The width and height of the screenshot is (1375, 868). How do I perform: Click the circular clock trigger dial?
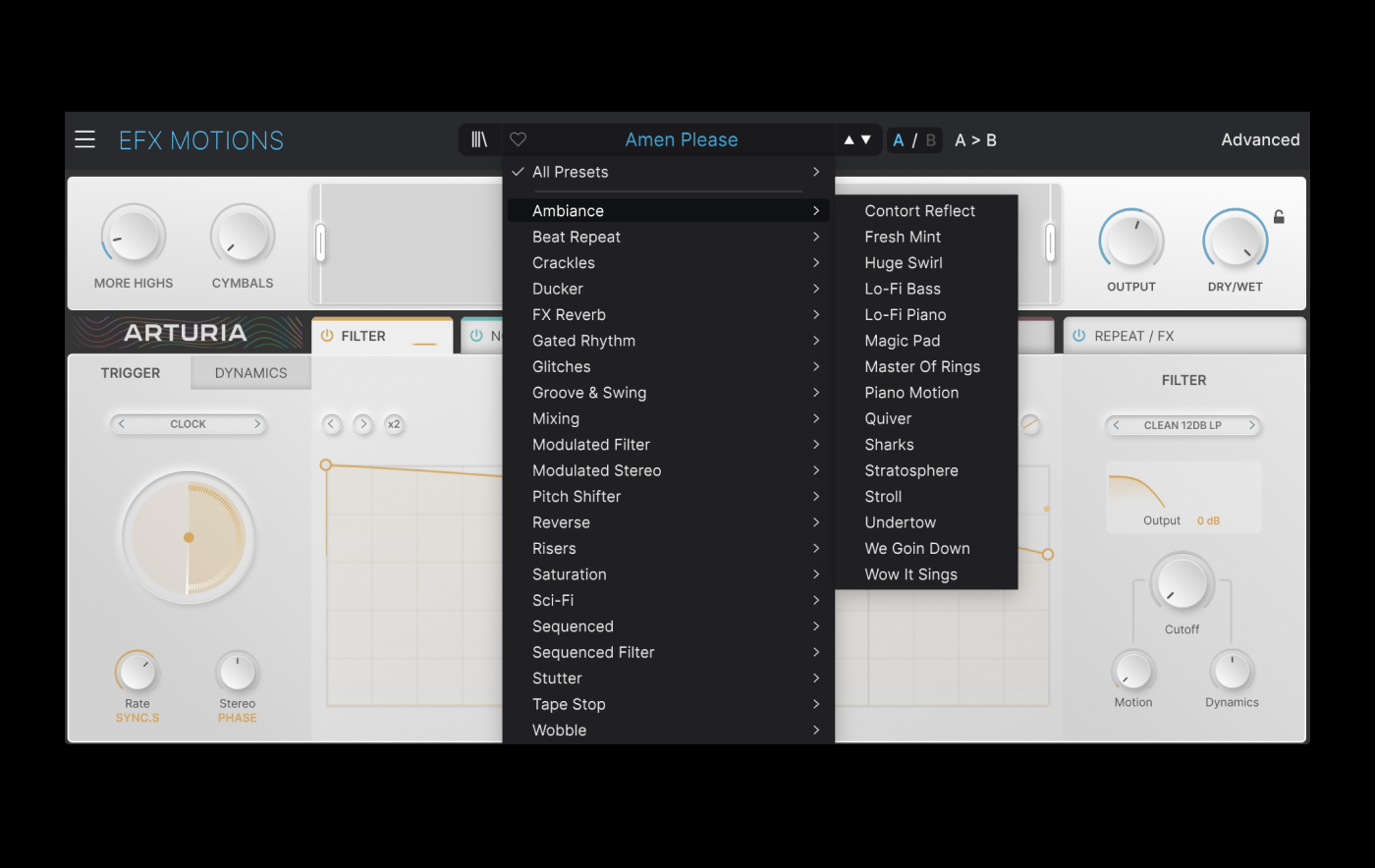pos(189,538)
